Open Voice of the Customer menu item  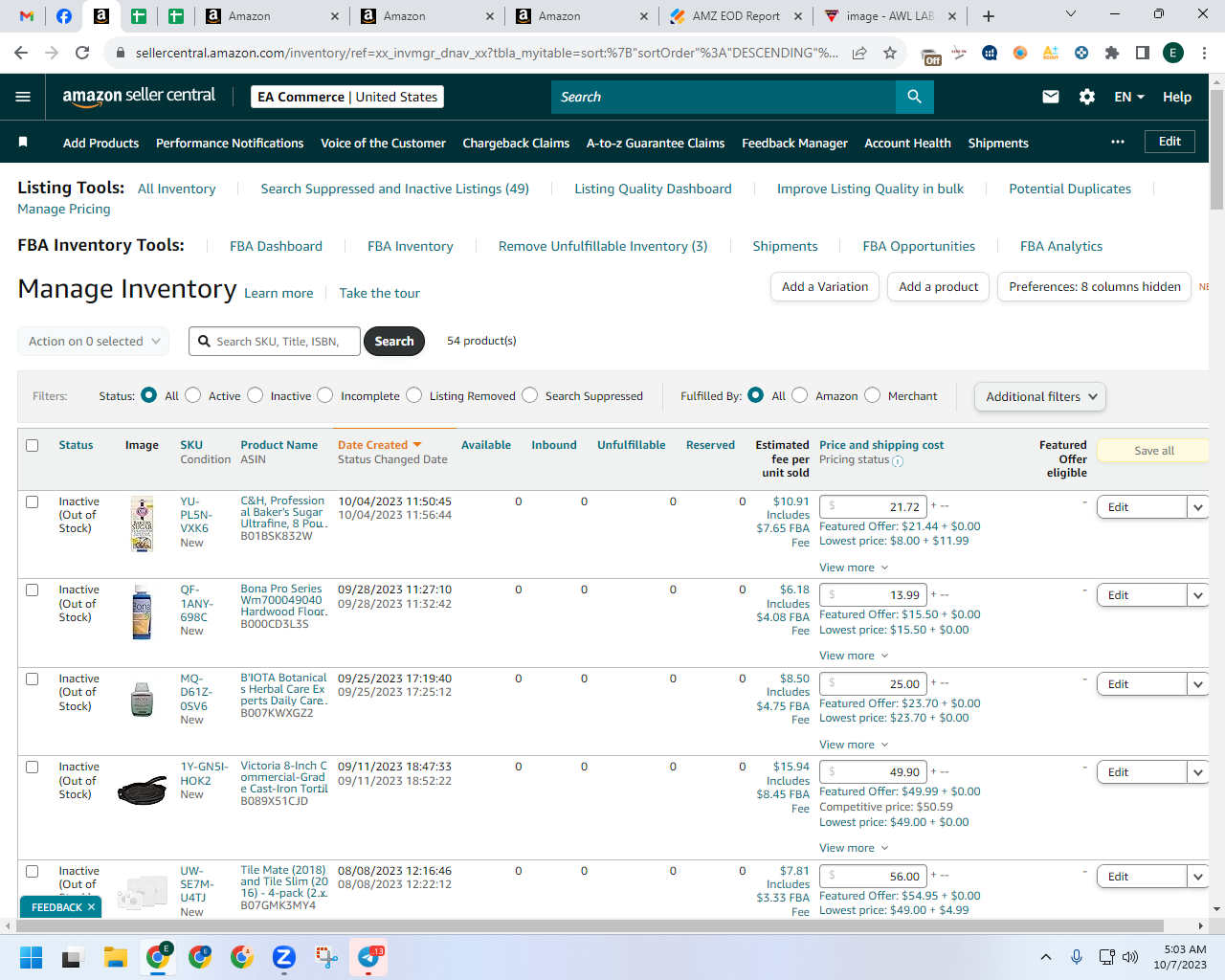[x=383, y=143]
